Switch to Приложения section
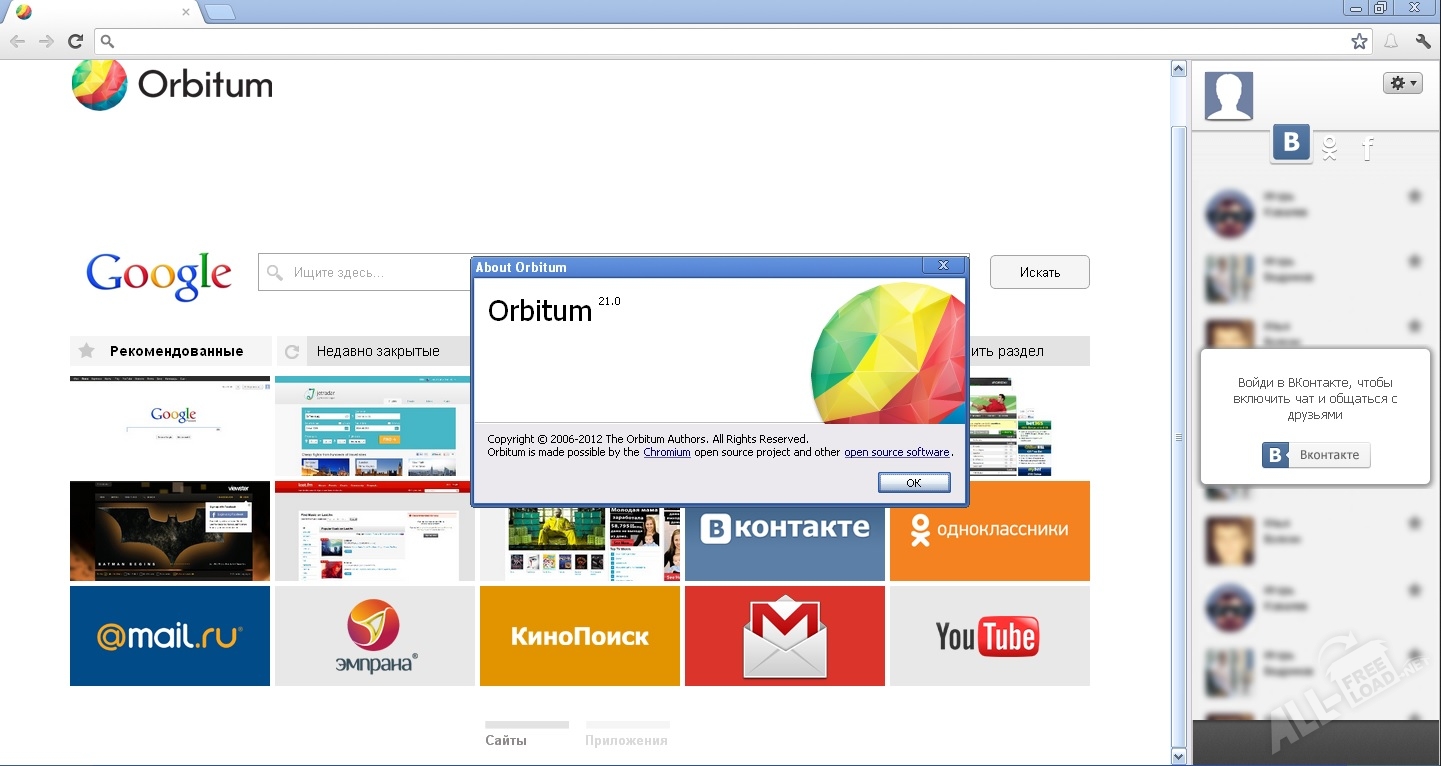The image size is (1441, 766). click(627, 740)
